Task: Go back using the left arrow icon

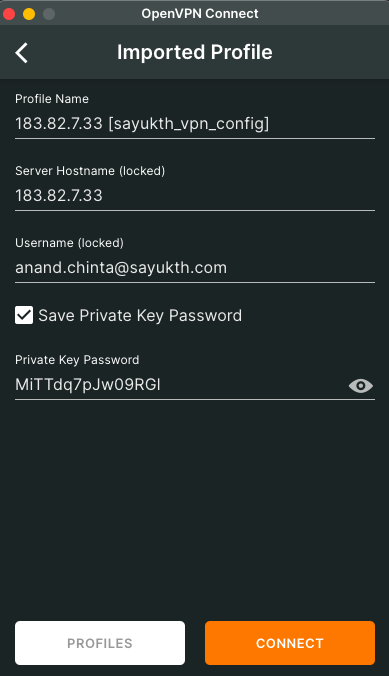Action: point(22,53)
